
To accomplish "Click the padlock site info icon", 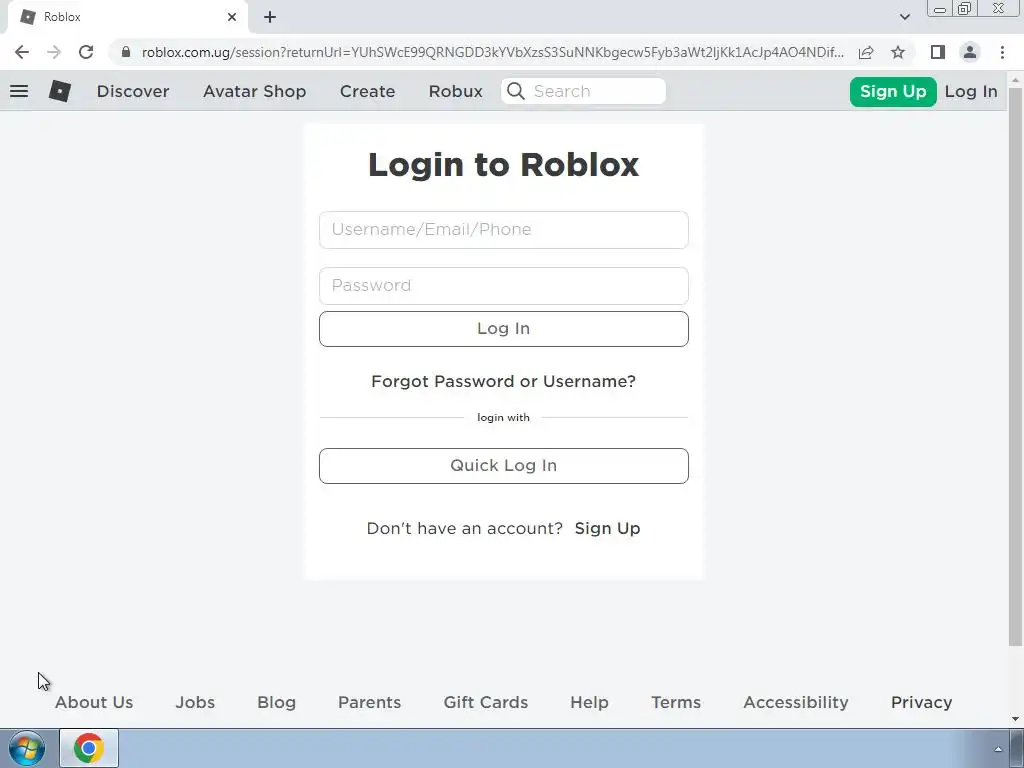I will (126, 52).
